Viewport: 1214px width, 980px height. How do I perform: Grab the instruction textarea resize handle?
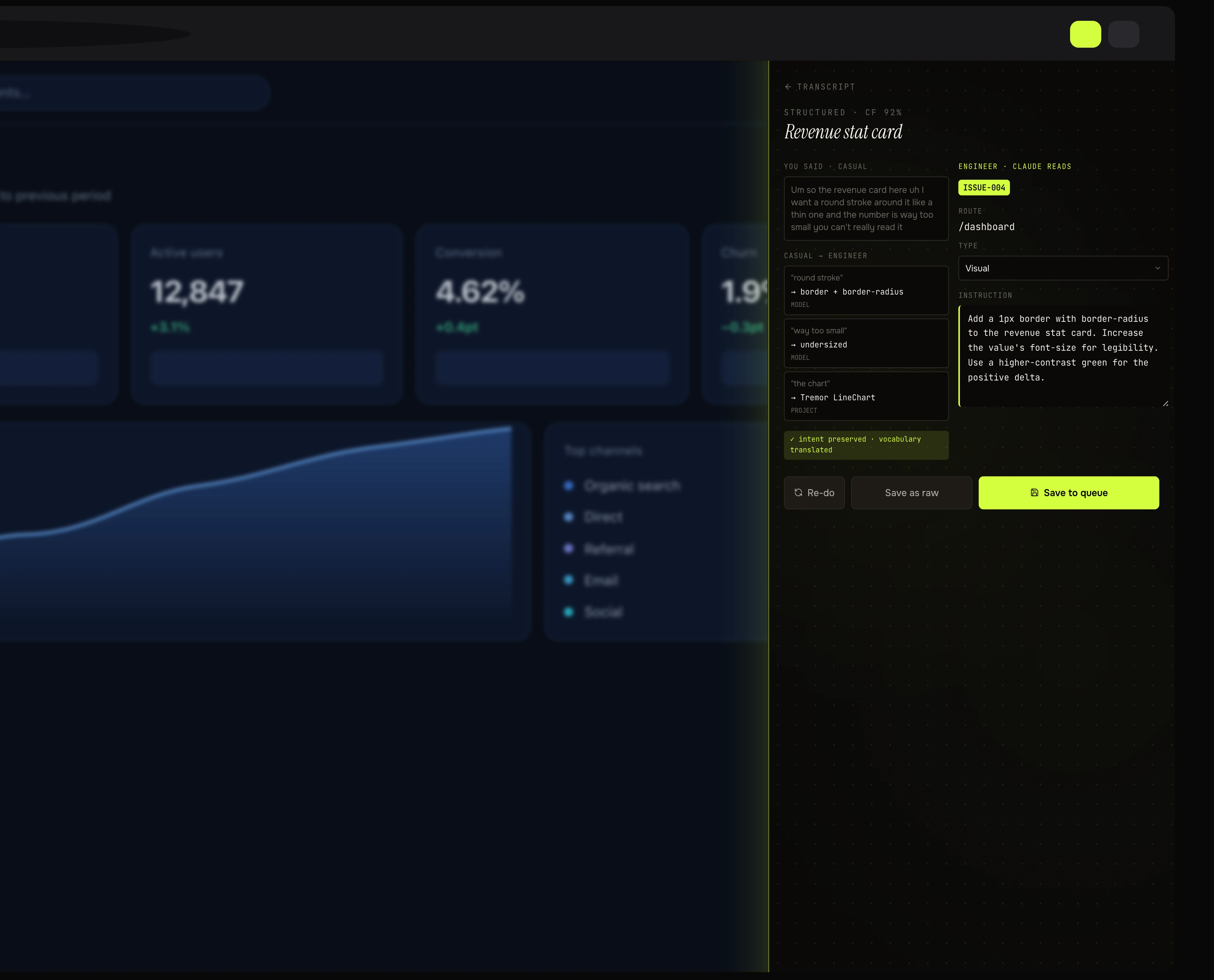click(x=1165, y=404)
